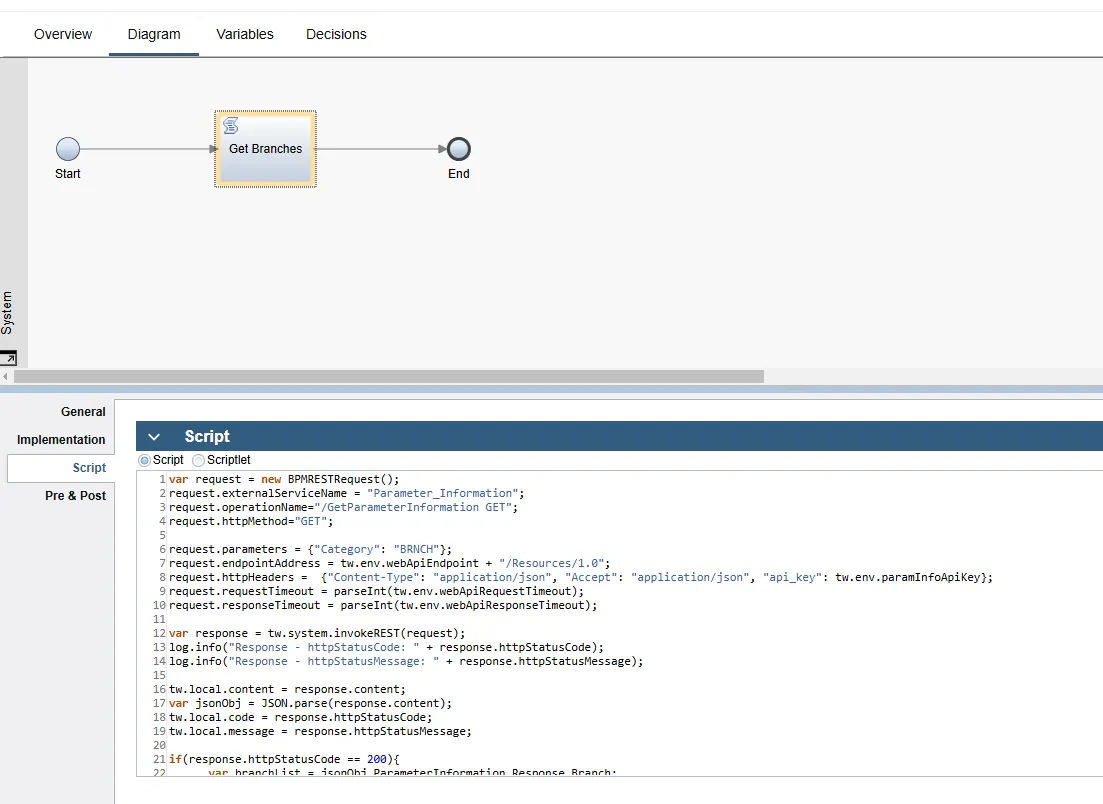Open the Variables tab
Screen dimensions: 1103x804
[244, 34]
